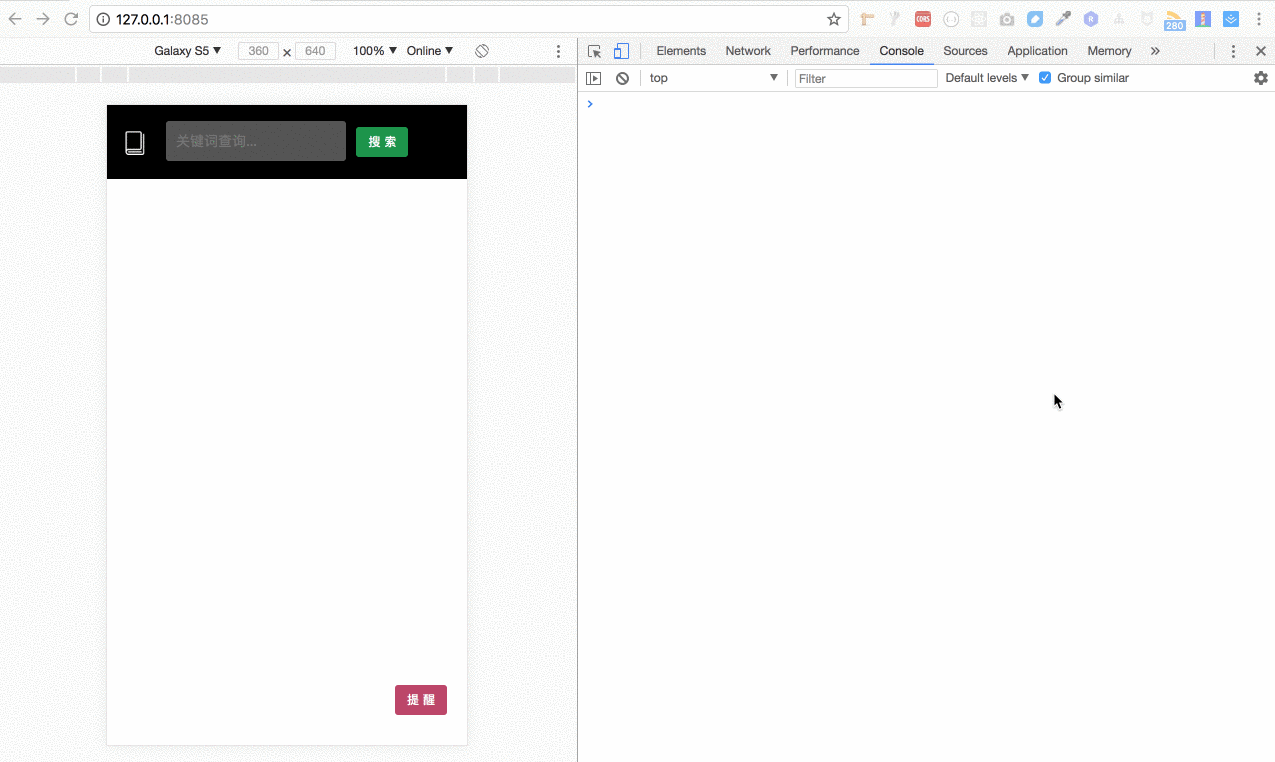1275x762 pixels.
Task: Click the green 搜索 search button
Action: coord(382,142)
